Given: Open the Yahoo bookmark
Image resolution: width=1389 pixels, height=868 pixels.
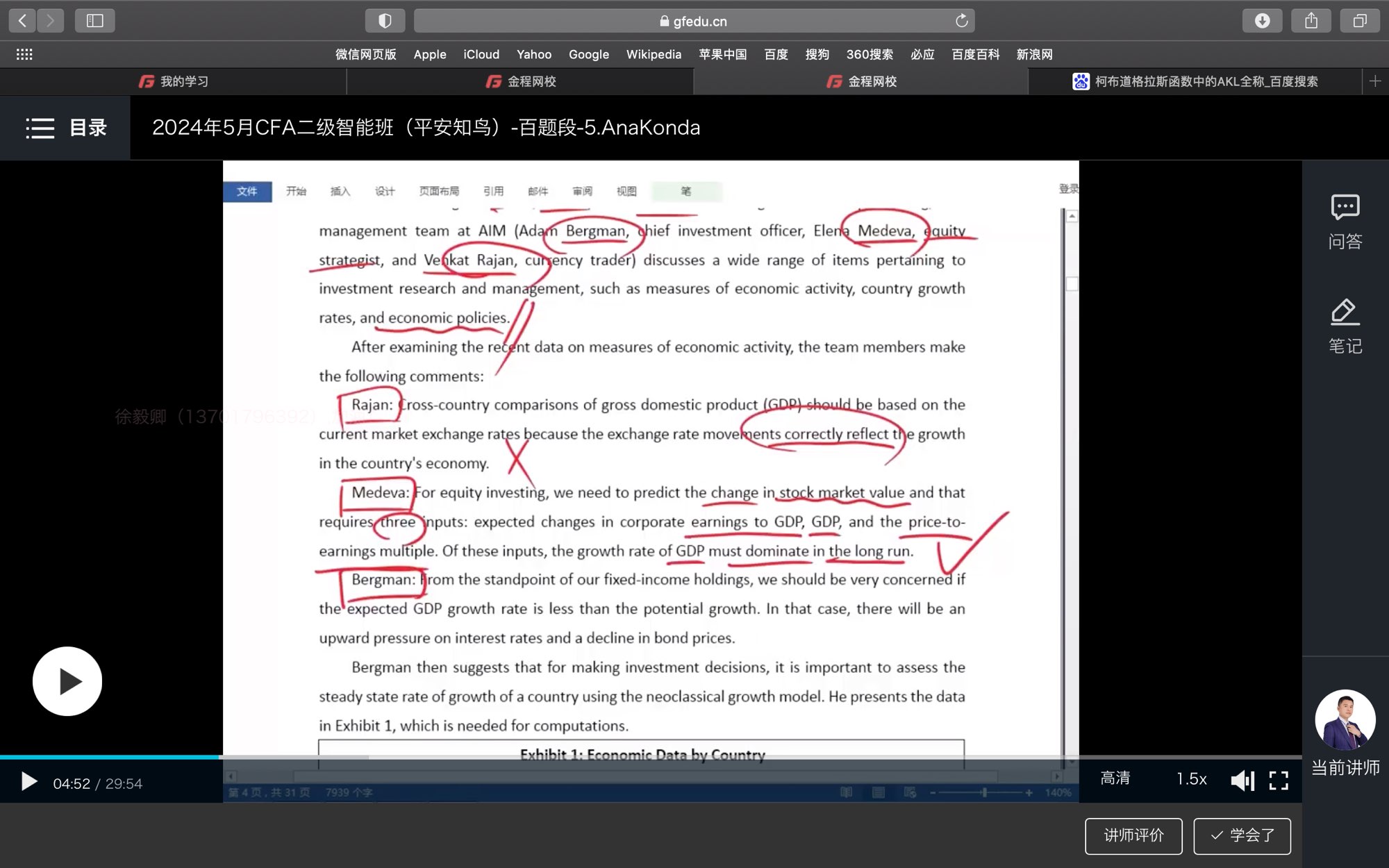Looking at the screenshot, I should [534, 54].
